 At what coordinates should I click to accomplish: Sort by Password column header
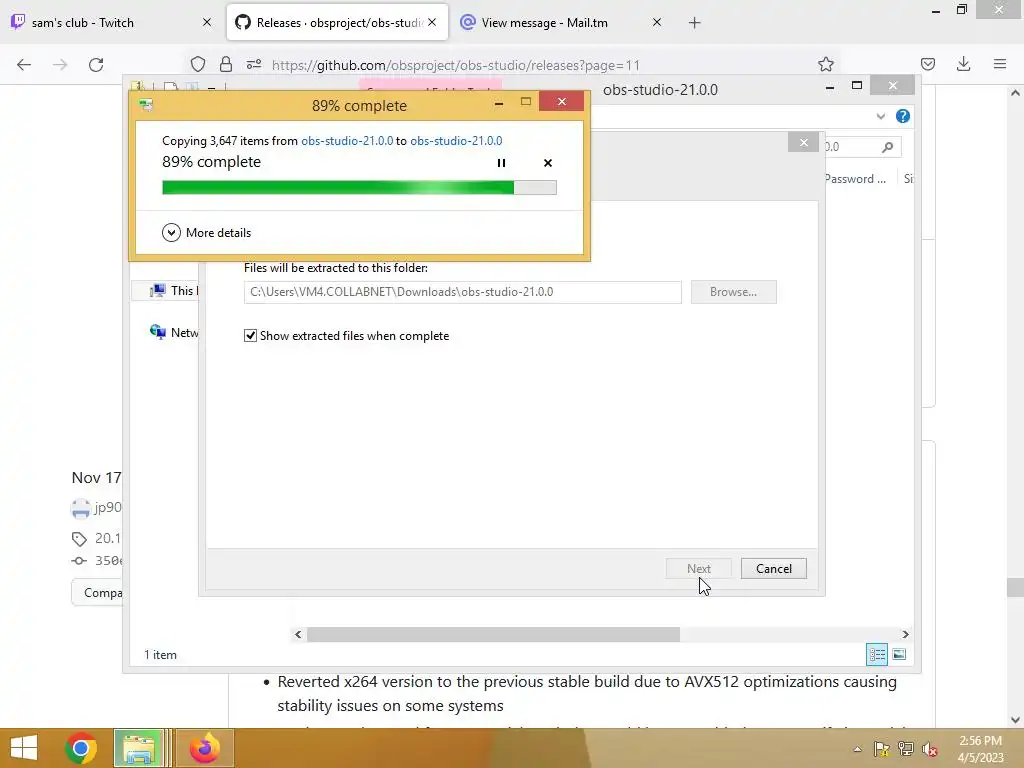[854, 179]
